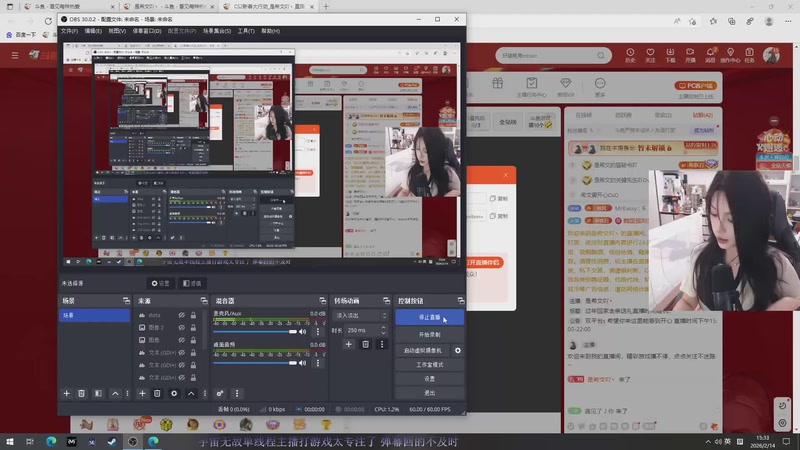
Task: Open Sources toolbar three-dot overflow menu
Action: 205,393
